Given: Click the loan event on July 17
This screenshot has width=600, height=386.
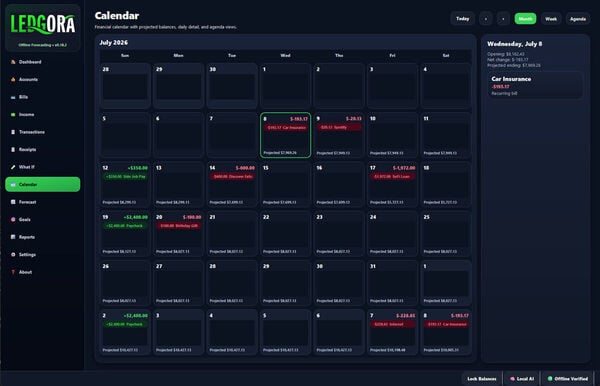Looking at the screenshot, I should pos(393,177).
